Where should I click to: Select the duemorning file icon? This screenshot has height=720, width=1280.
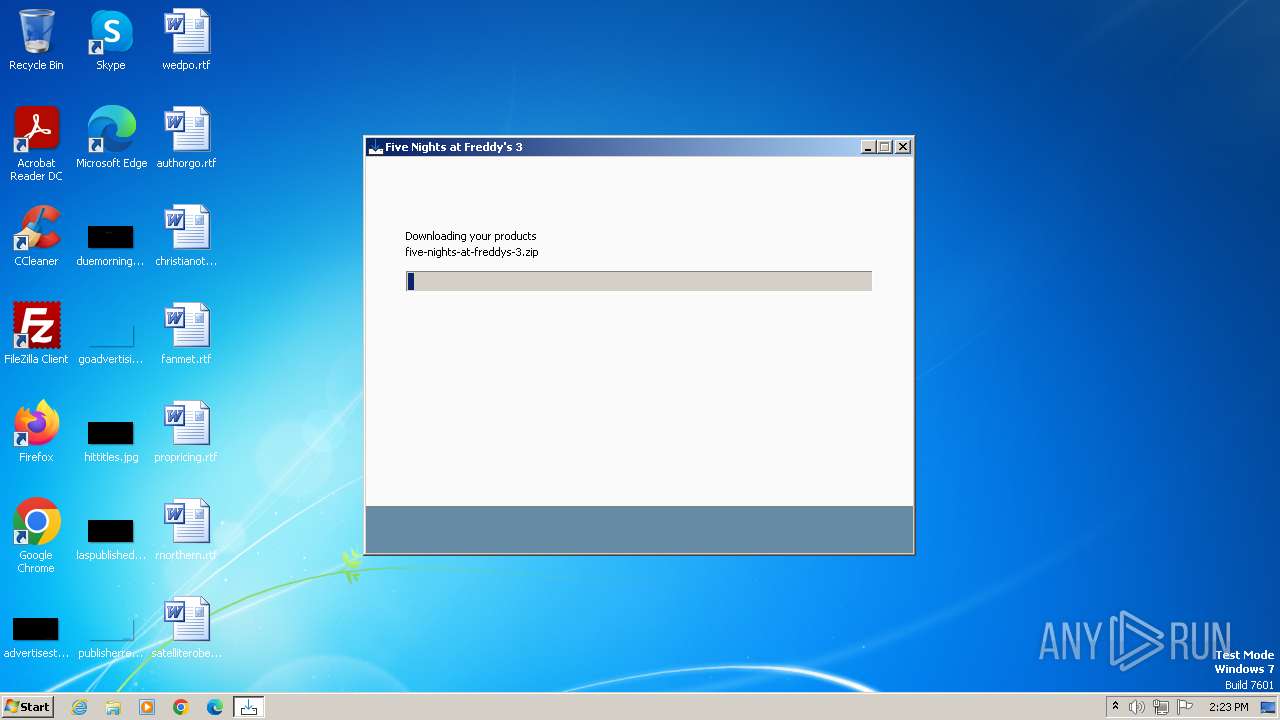[111, 243]
